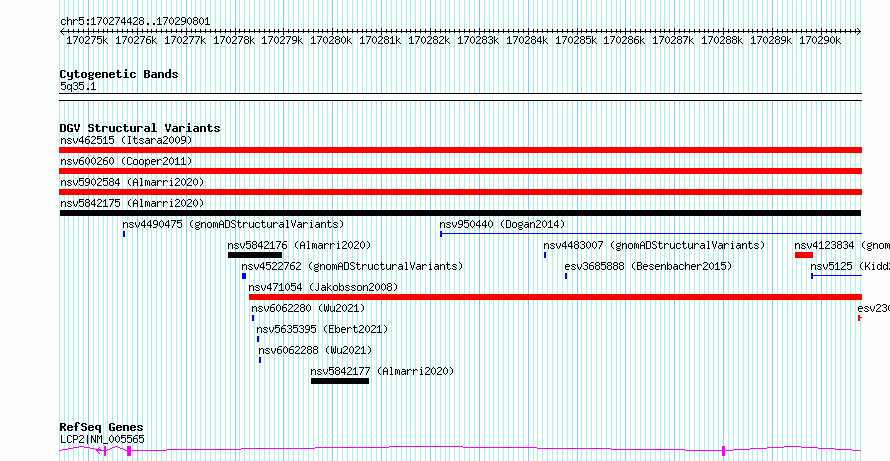890x461 pixels.
Task: Click ruler position 170288k
Action: pos(722,40)
